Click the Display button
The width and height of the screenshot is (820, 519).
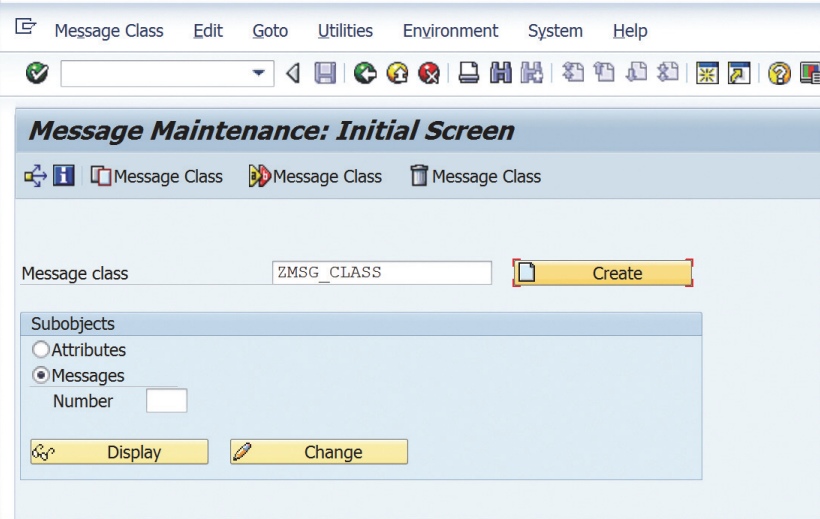[119, 452]
